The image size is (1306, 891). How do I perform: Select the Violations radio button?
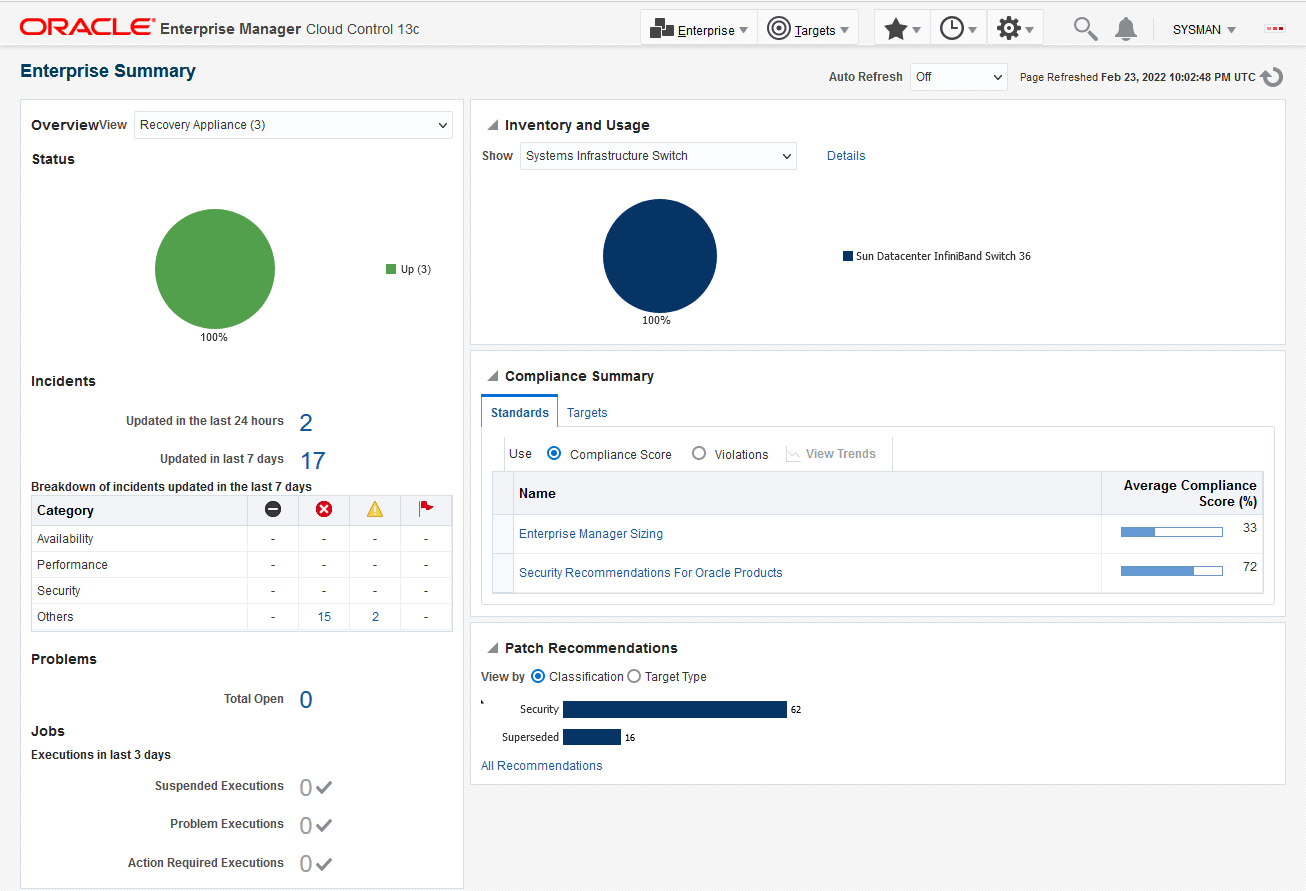click(699, 454)
